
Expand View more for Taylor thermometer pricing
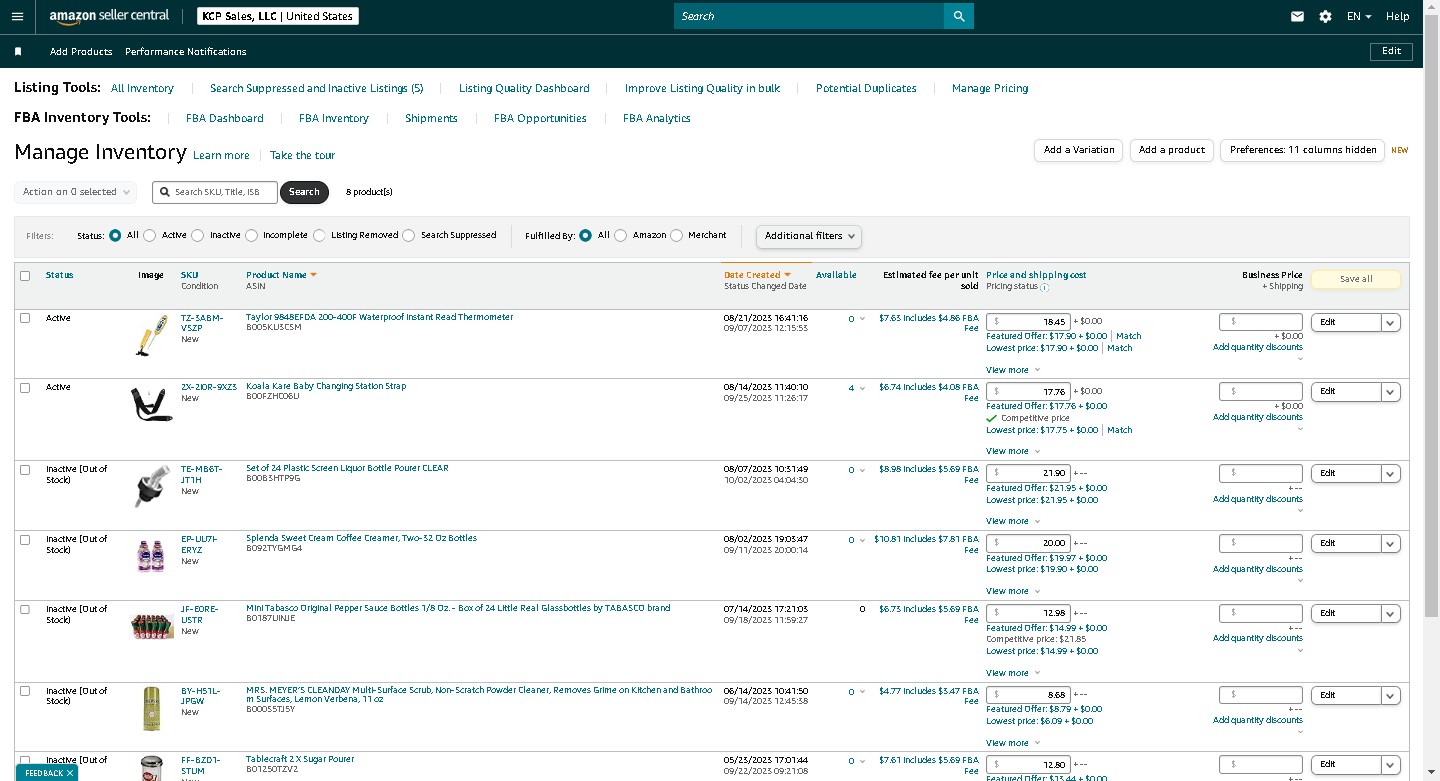coord(1013,370)
